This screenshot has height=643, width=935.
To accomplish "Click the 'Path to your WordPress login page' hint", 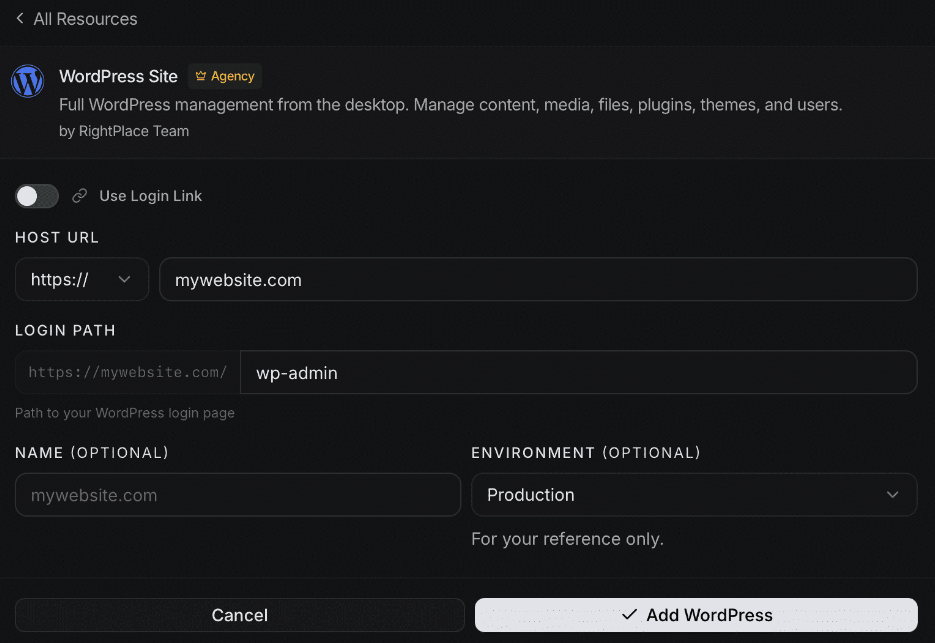I will pyautogui.click(x=125, y=413).
